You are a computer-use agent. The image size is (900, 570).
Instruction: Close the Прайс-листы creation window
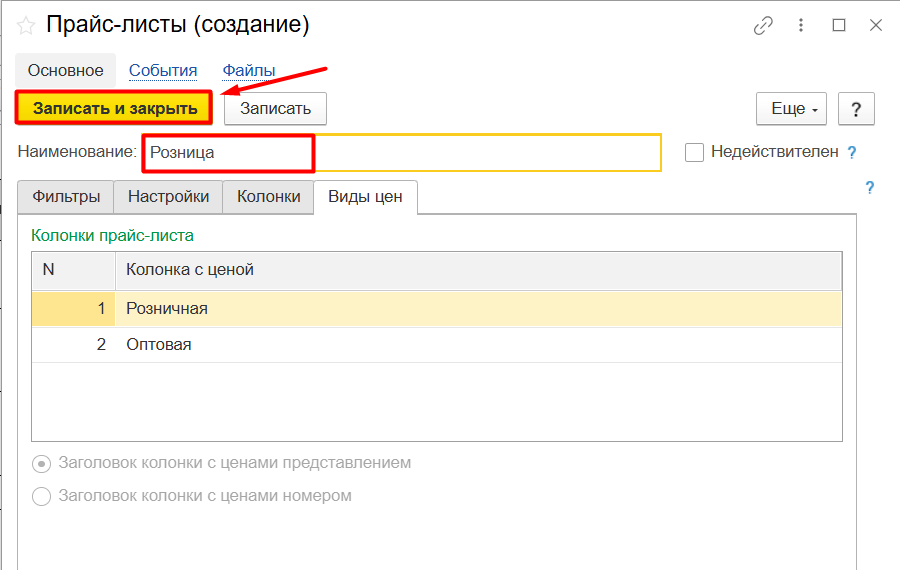[x=875, y=25]
